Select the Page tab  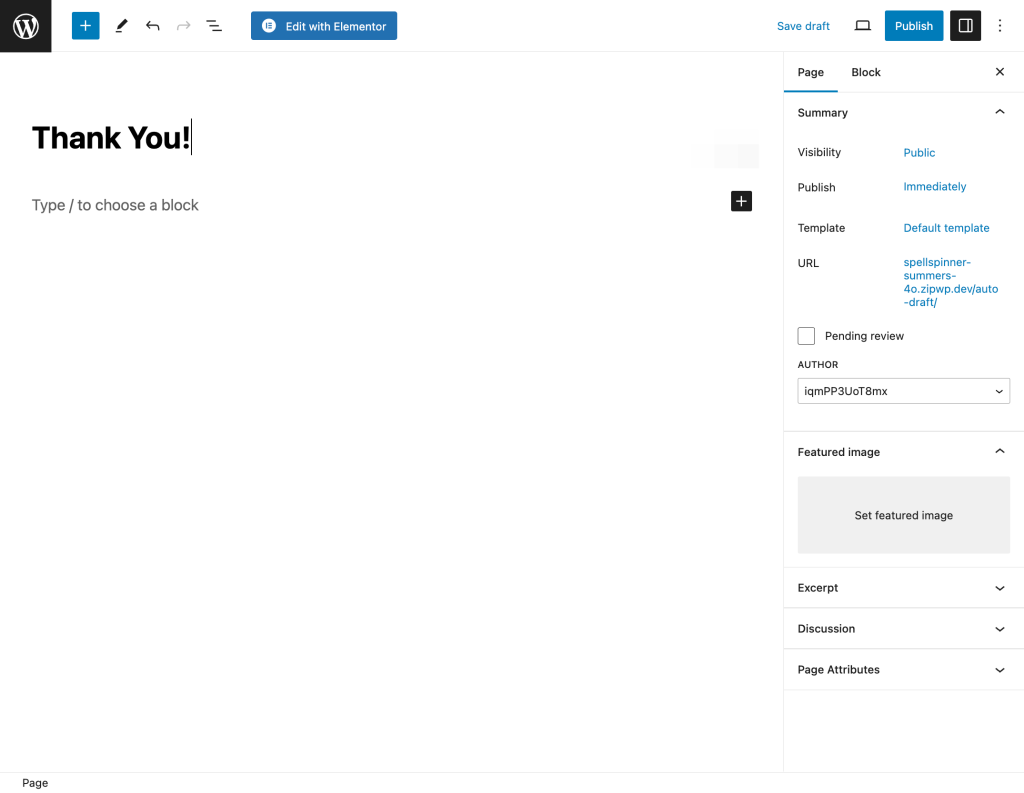(811, 72)
